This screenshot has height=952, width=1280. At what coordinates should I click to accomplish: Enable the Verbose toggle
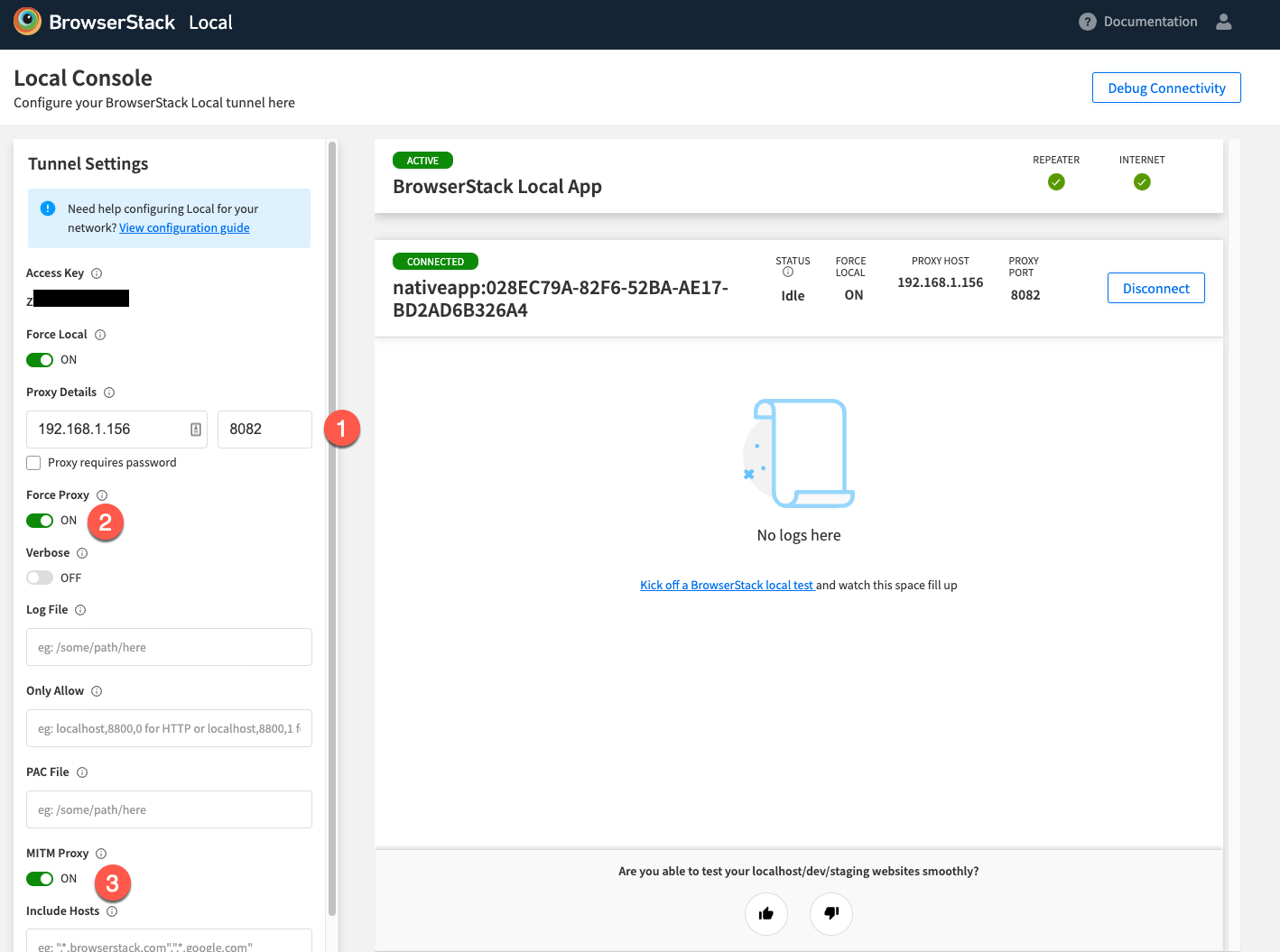click(40, 578)
